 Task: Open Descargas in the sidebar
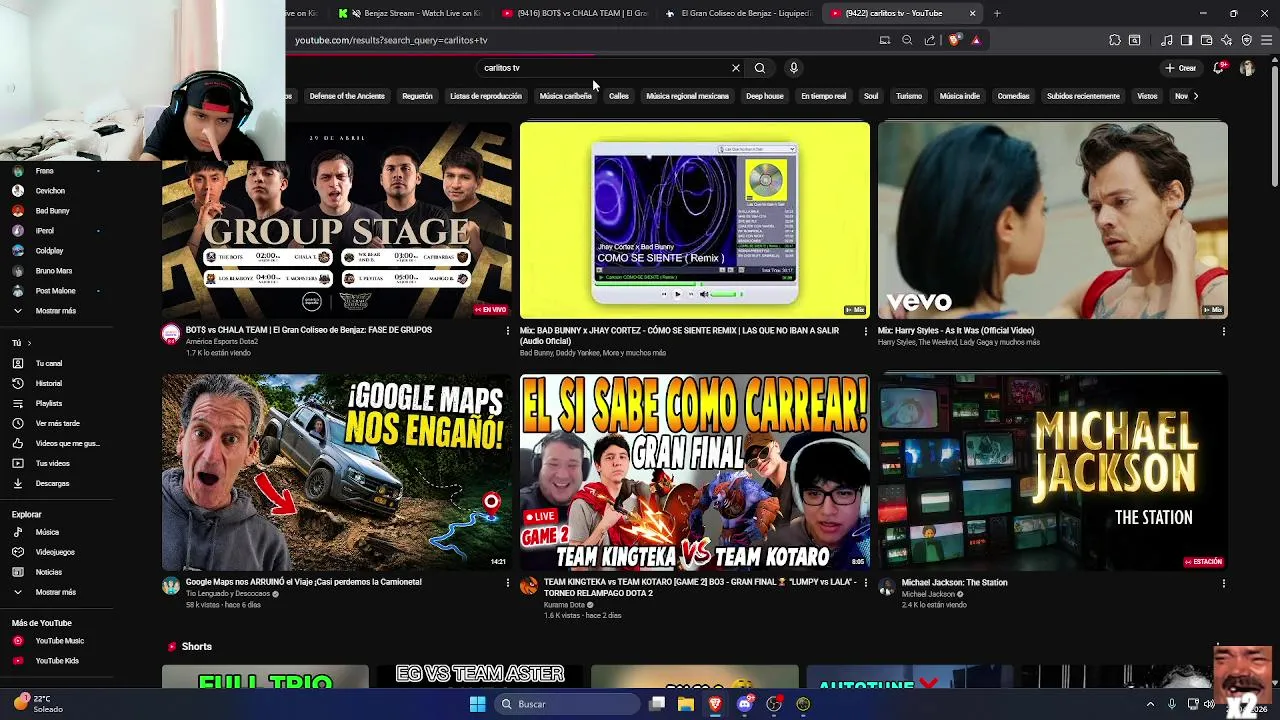52,483
